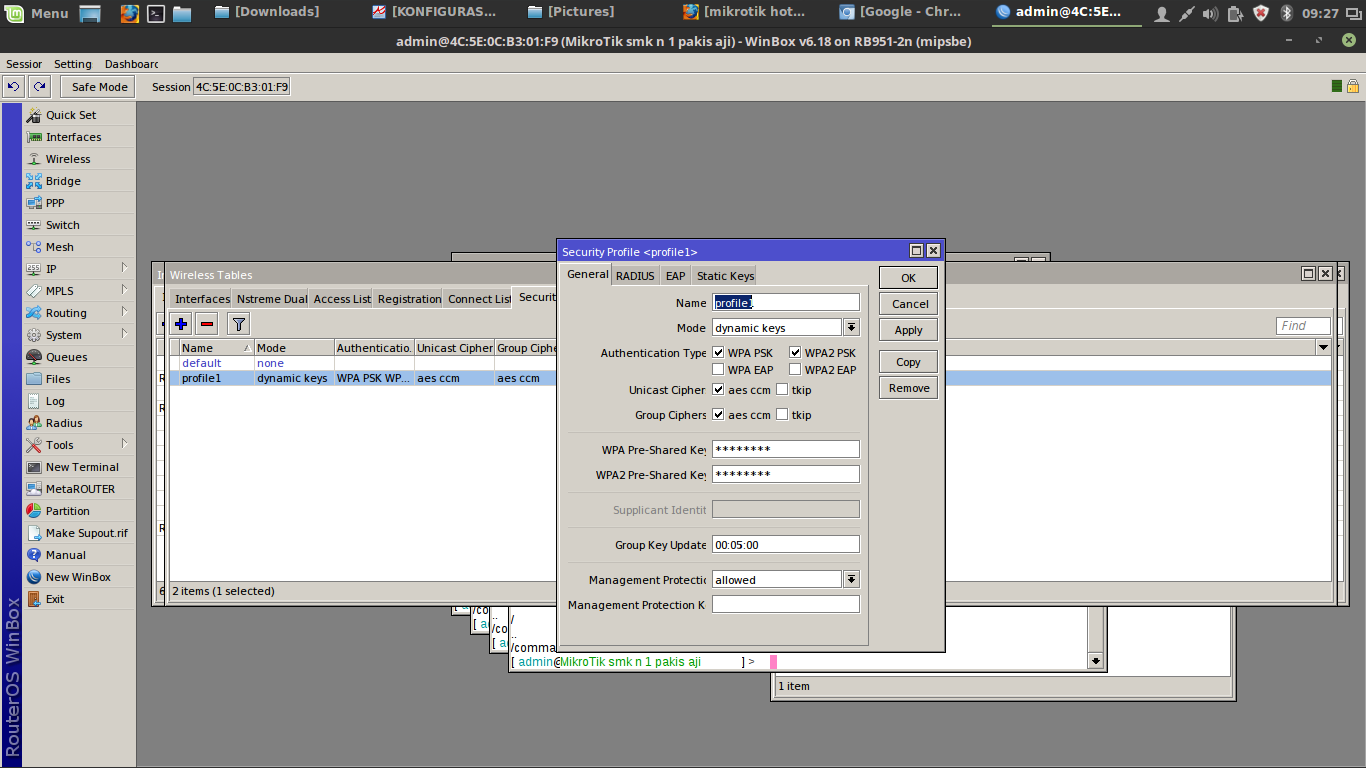
Task: Remove selected profile with minus icon
Action: [207, 323]
